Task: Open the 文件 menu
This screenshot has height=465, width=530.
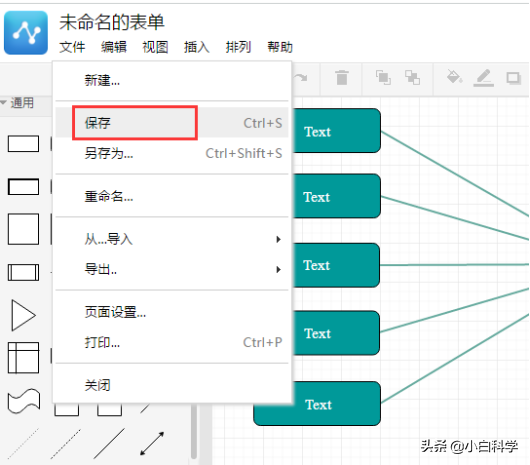Action: click(x=72, y=47)
